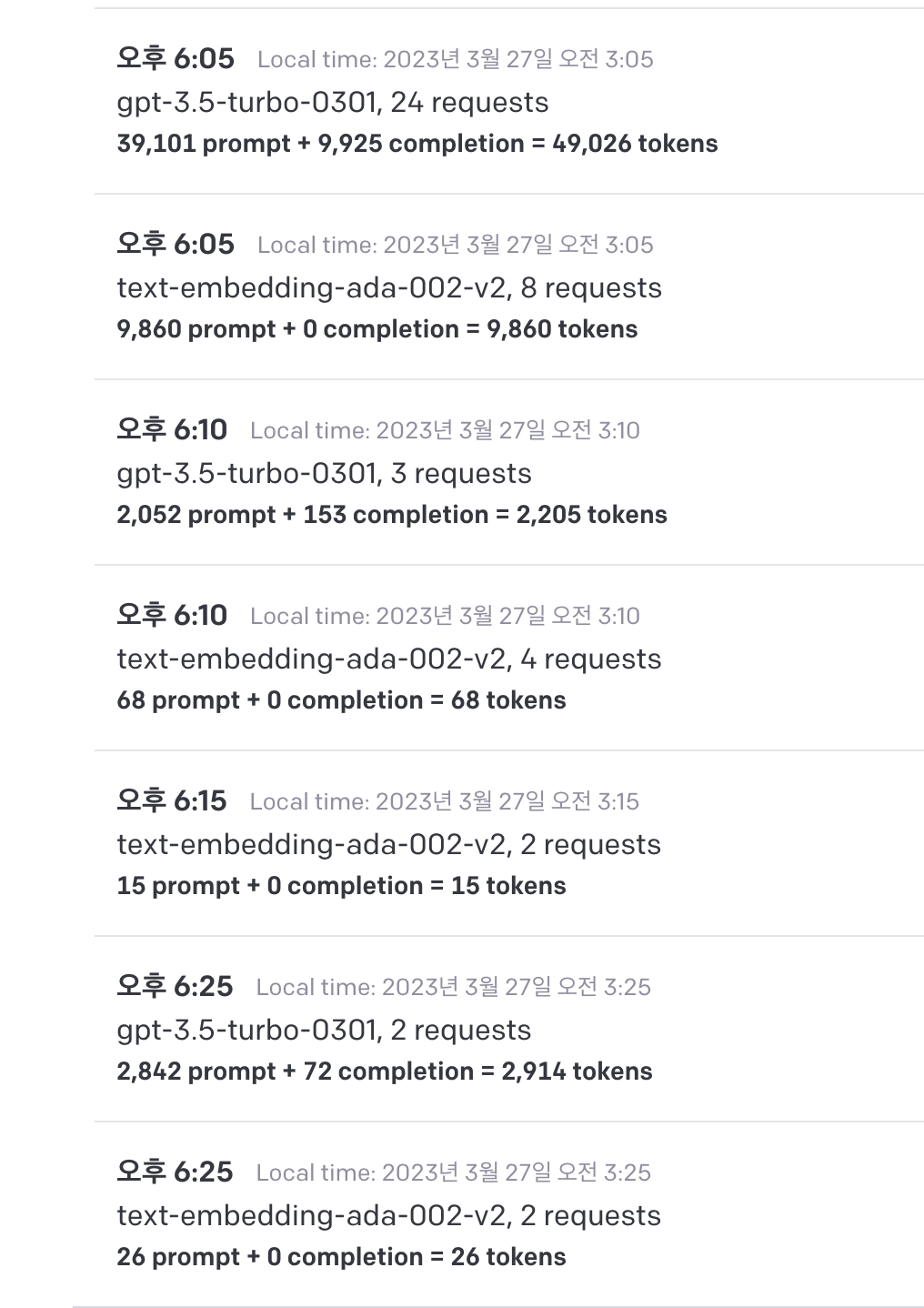Click 오후 6:05 heading above the 24 requests entry
The height and width of the screenshot is (1308, 924).
175,58
